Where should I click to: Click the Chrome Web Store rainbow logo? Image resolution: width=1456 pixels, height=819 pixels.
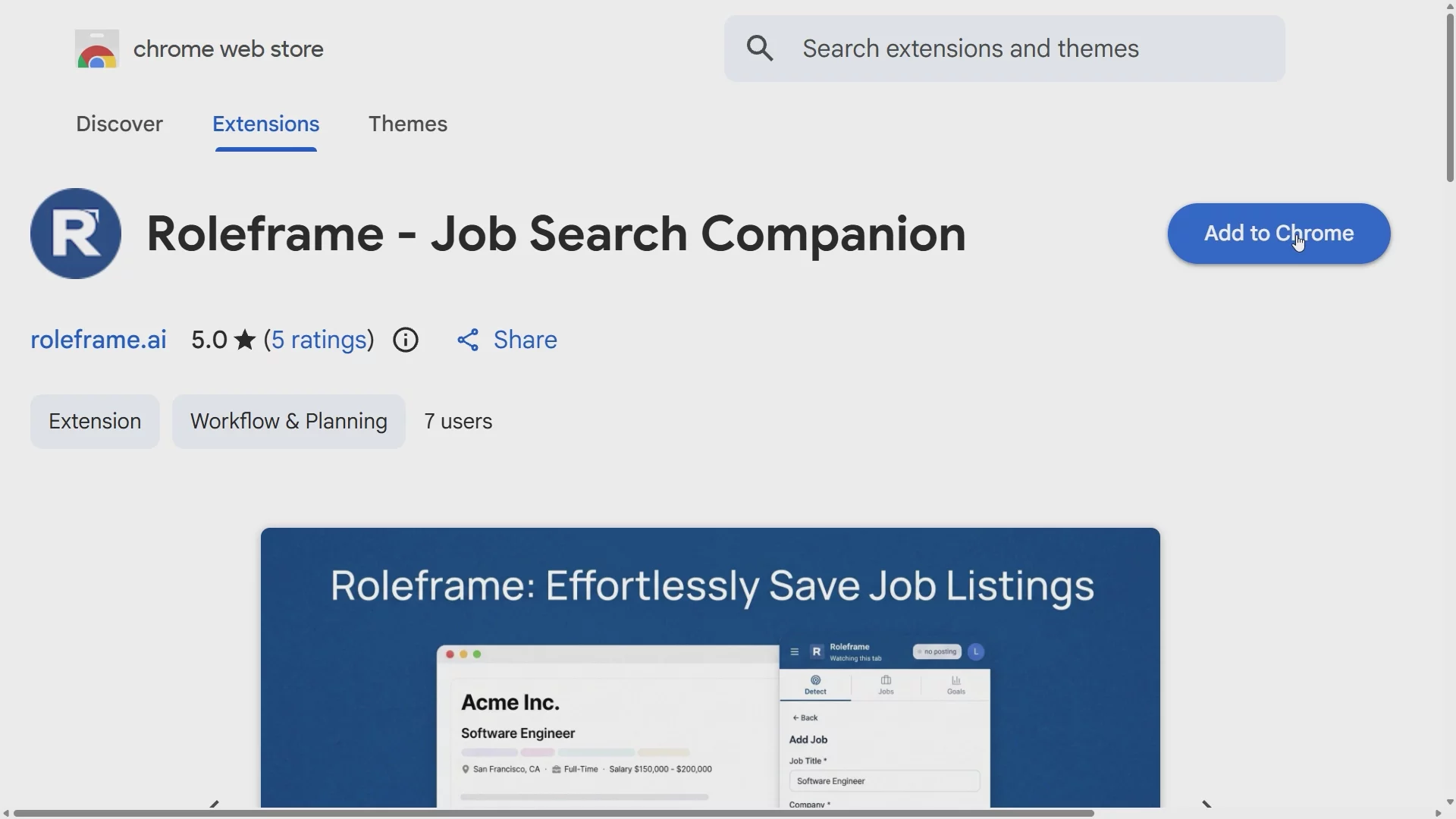point(97,49)
